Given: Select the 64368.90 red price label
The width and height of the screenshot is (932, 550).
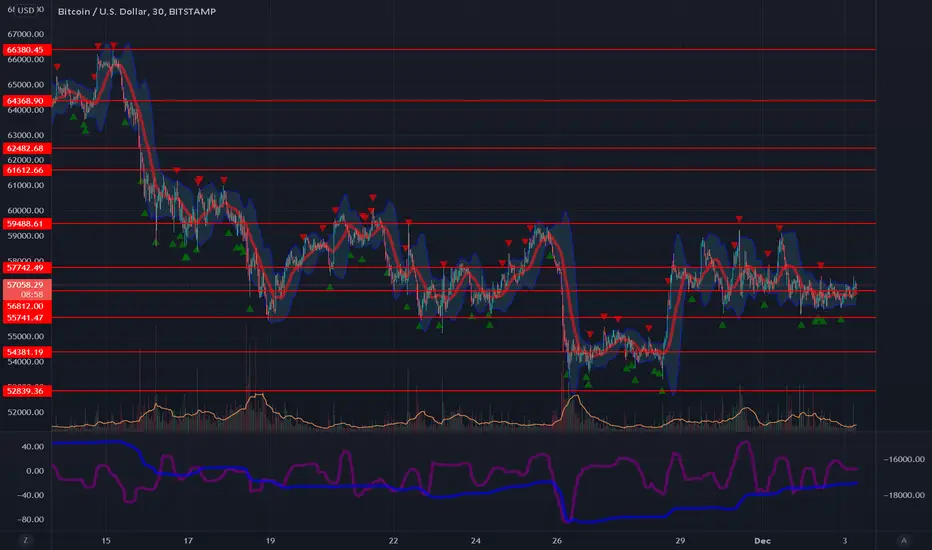Looking at the screenshot, I should [27, 101].
